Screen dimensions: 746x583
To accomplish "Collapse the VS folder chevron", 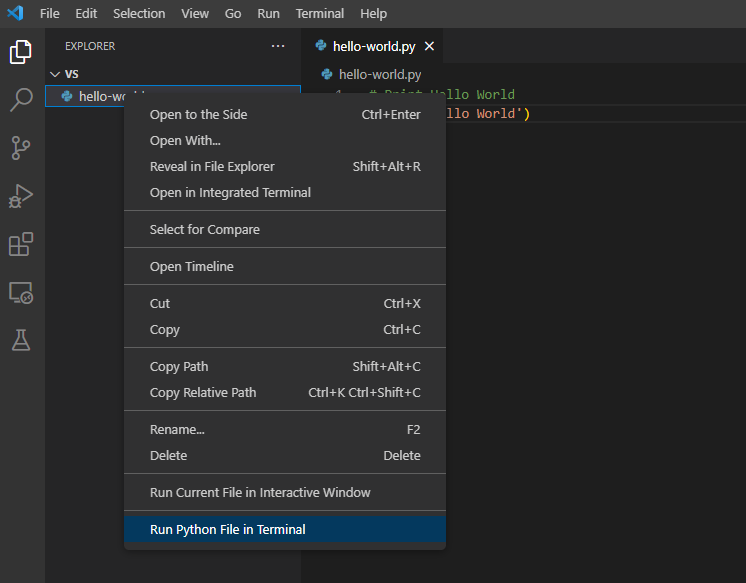I will pos(55,74).
